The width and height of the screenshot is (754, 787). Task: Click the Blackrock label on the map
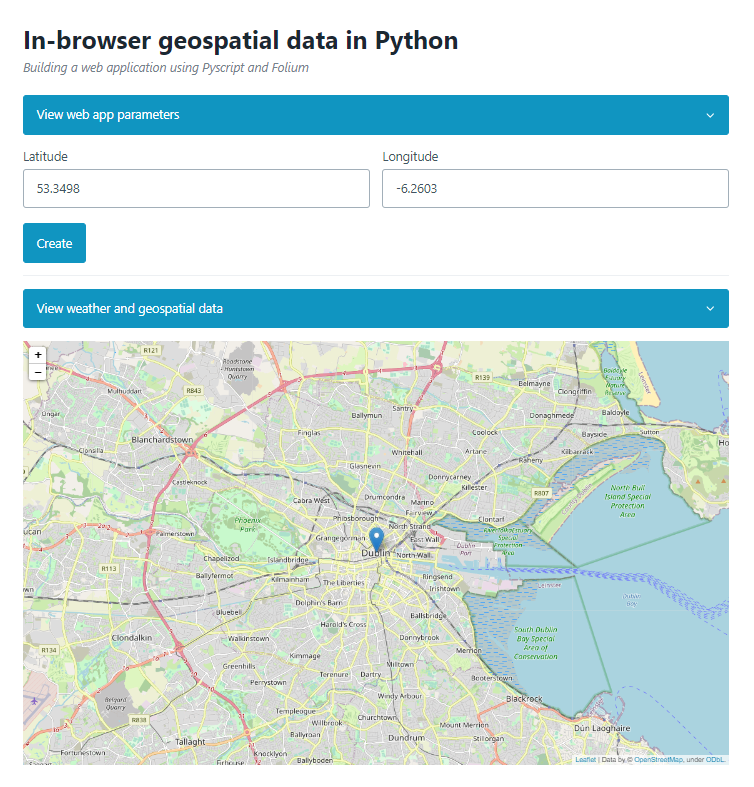tap(524, 699)
